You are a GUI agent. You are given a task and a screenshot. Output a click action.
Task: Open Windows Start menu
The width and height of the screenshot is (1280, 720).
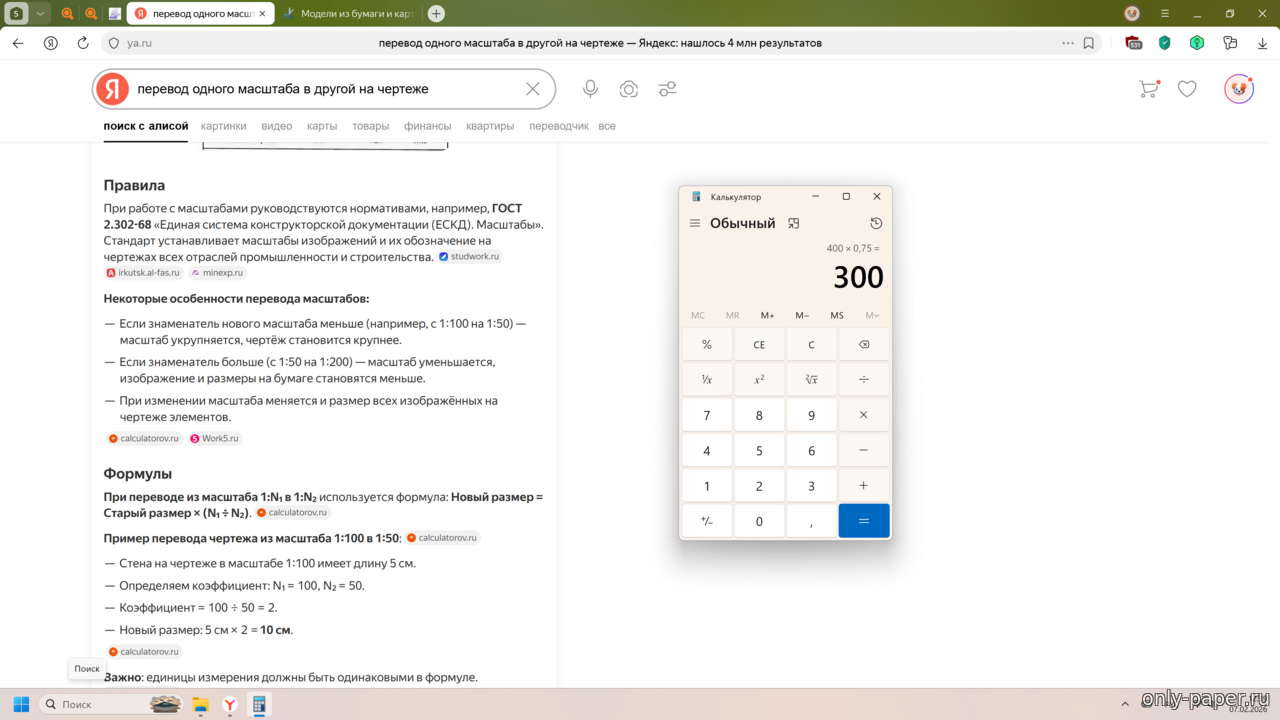21,704
